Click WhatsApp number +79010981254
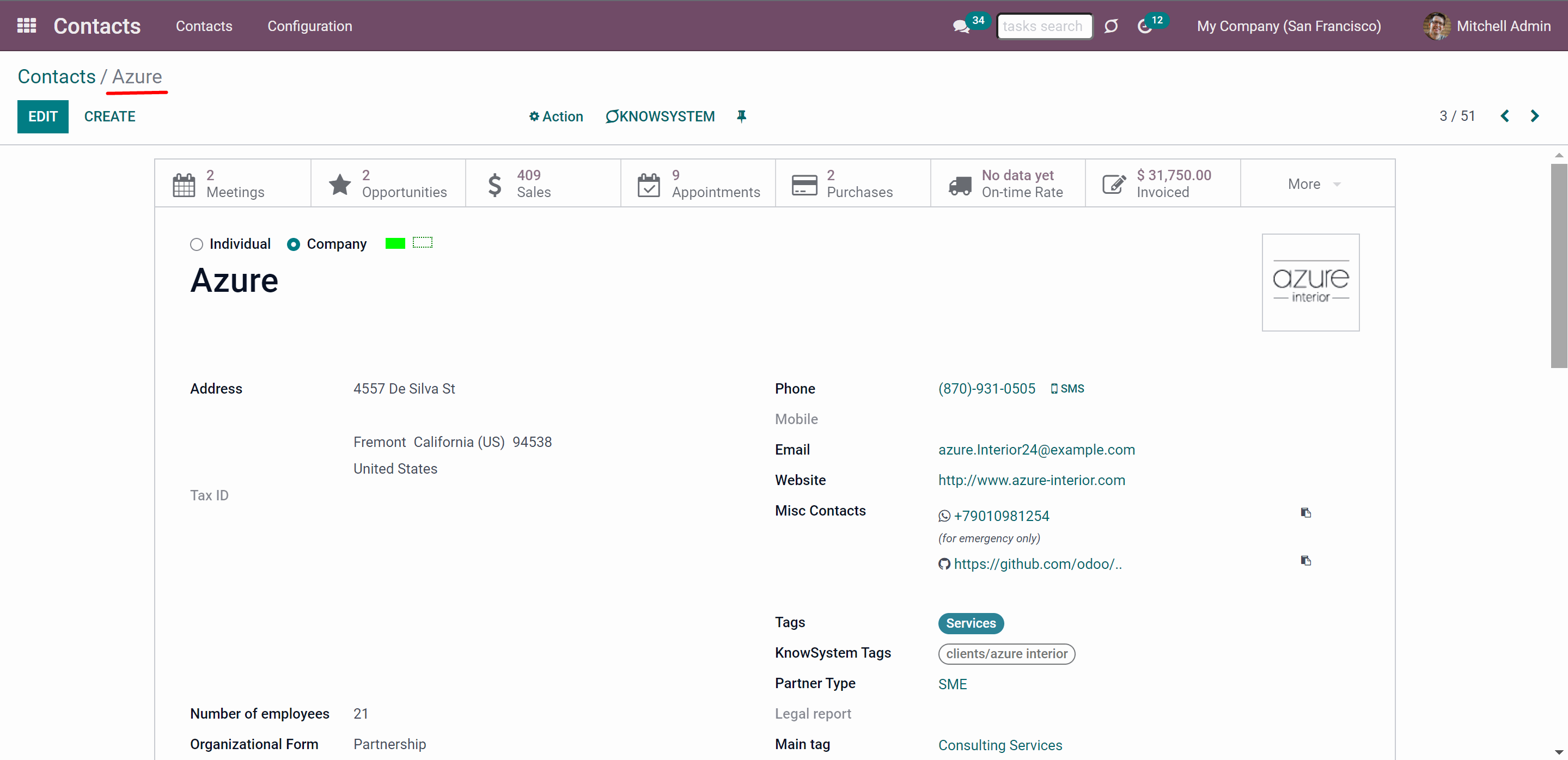The height and width of the screenshot is (760, 1568). pyautogui.click(x=1001, y=516)
